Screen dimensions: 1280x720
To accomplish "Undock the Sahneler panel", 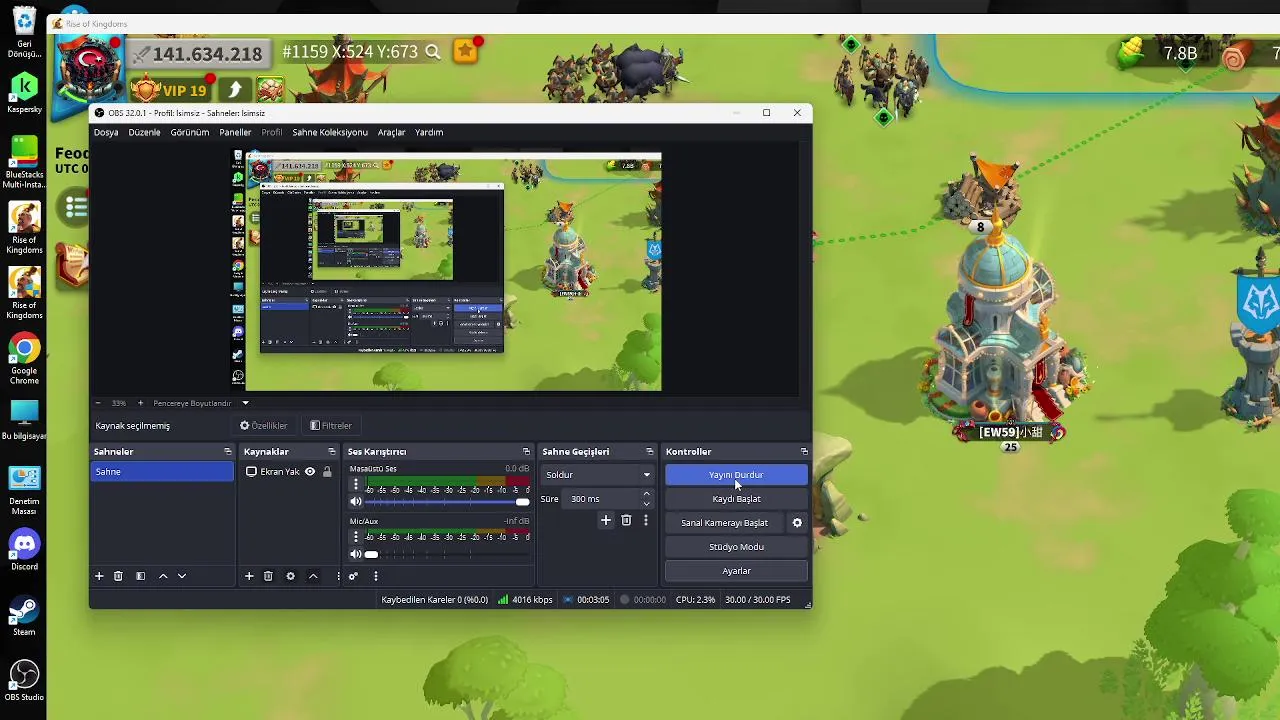I will pos(227,452).
